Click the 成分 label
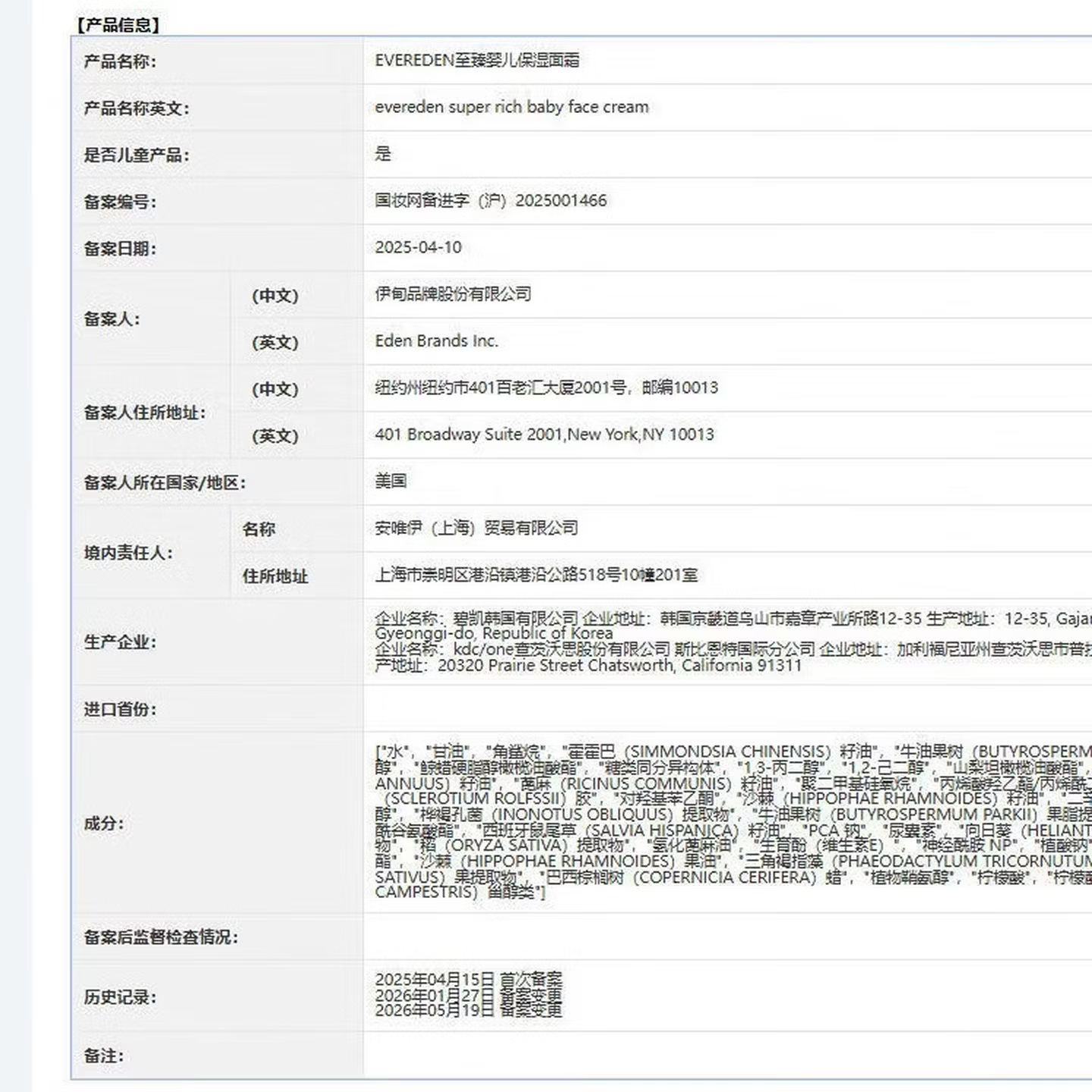1092x1092 pixels. tap(103, 824)
